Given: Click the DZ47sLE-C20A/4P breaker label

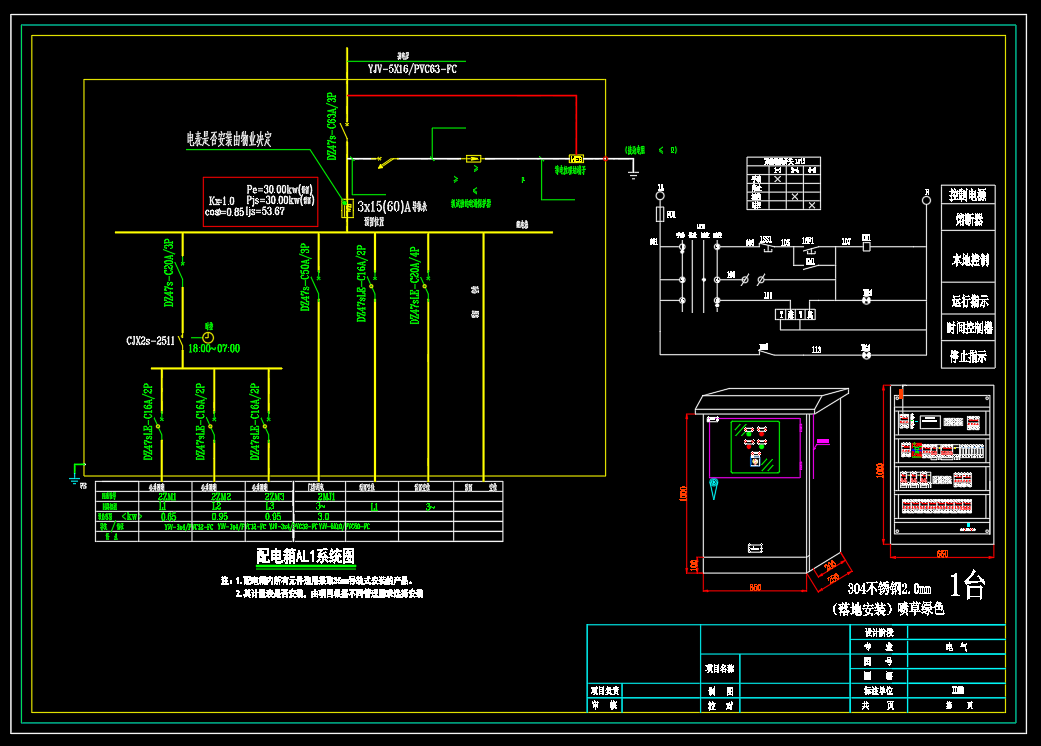Looking at the screenshot, I should click(414, 285).
